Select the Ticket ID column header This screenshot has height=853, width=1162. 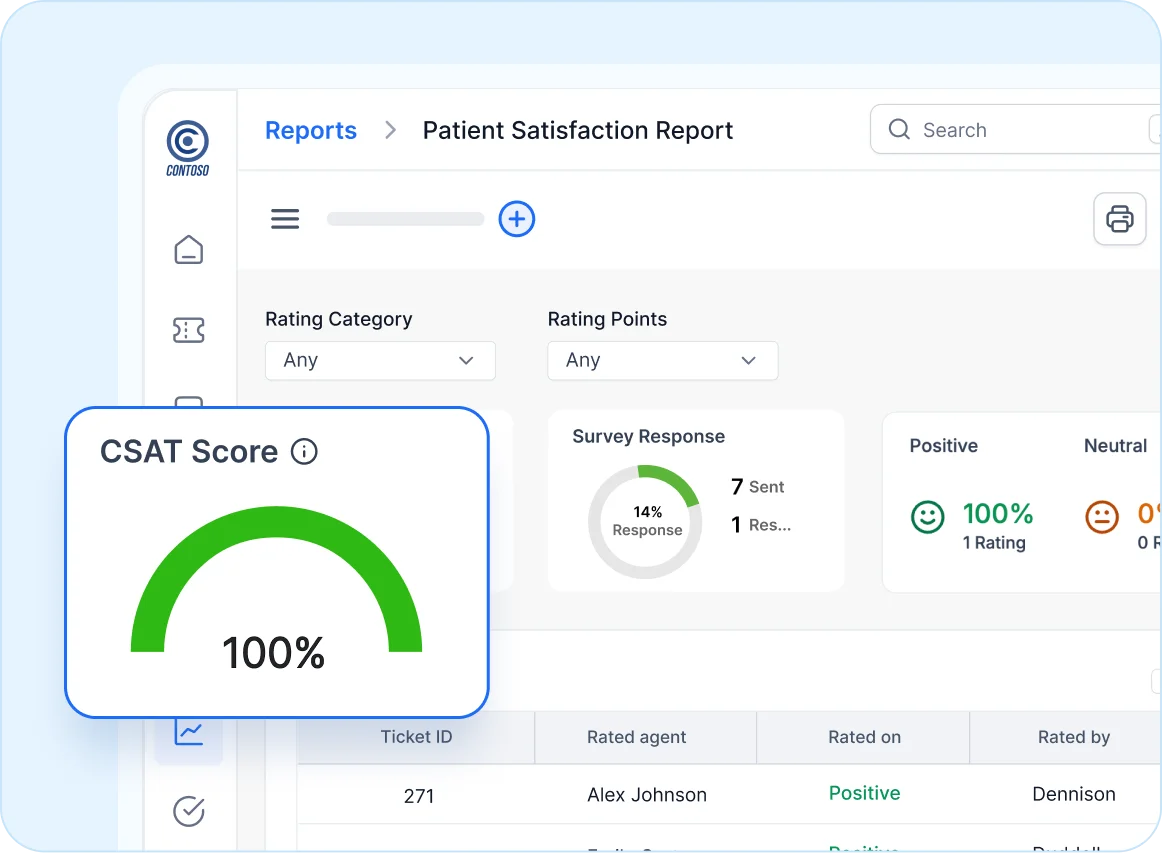[x=416, y=737]
